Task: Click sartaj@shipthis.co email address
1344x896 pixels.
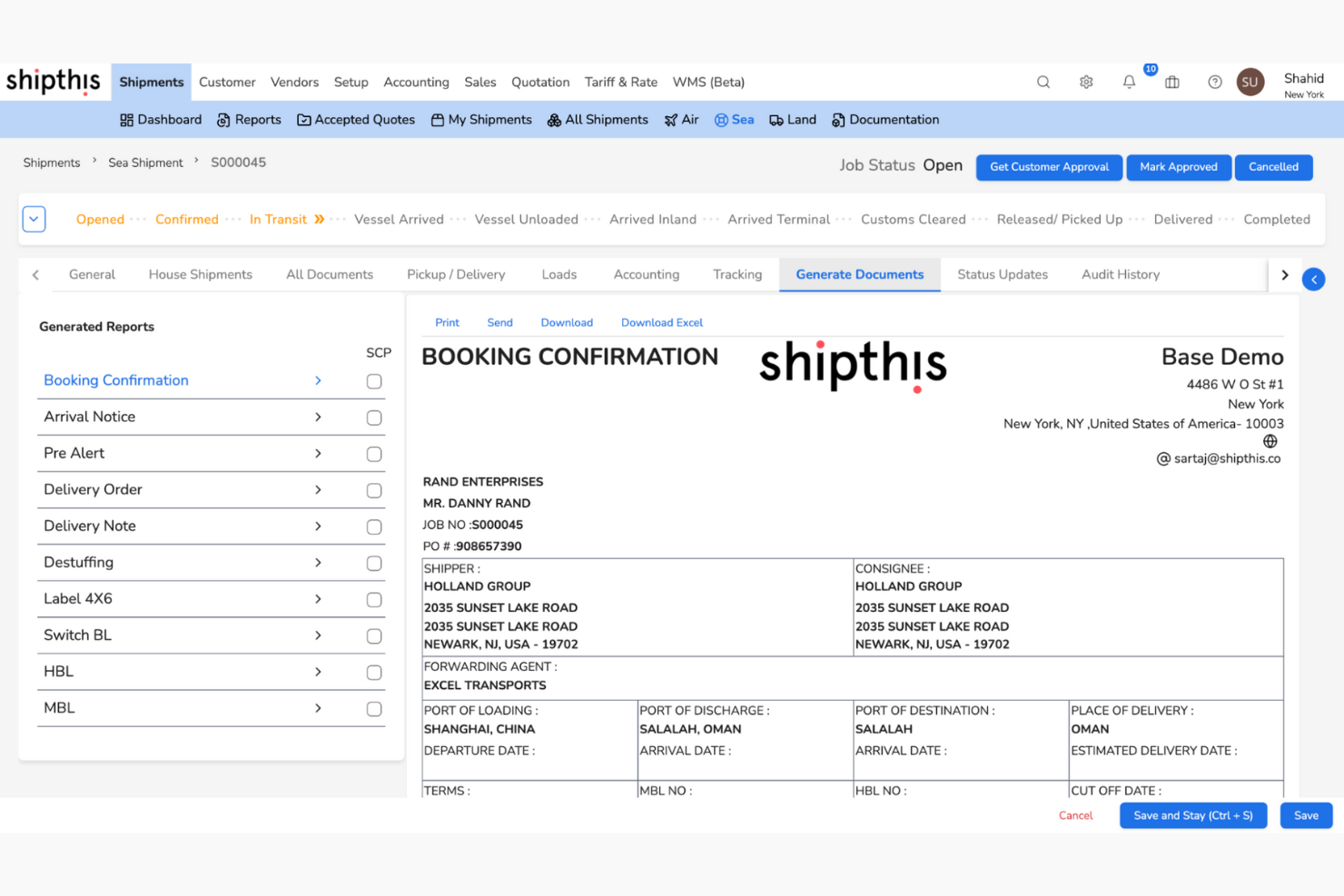Action: pyautogui.click(x=1227, y=458)
